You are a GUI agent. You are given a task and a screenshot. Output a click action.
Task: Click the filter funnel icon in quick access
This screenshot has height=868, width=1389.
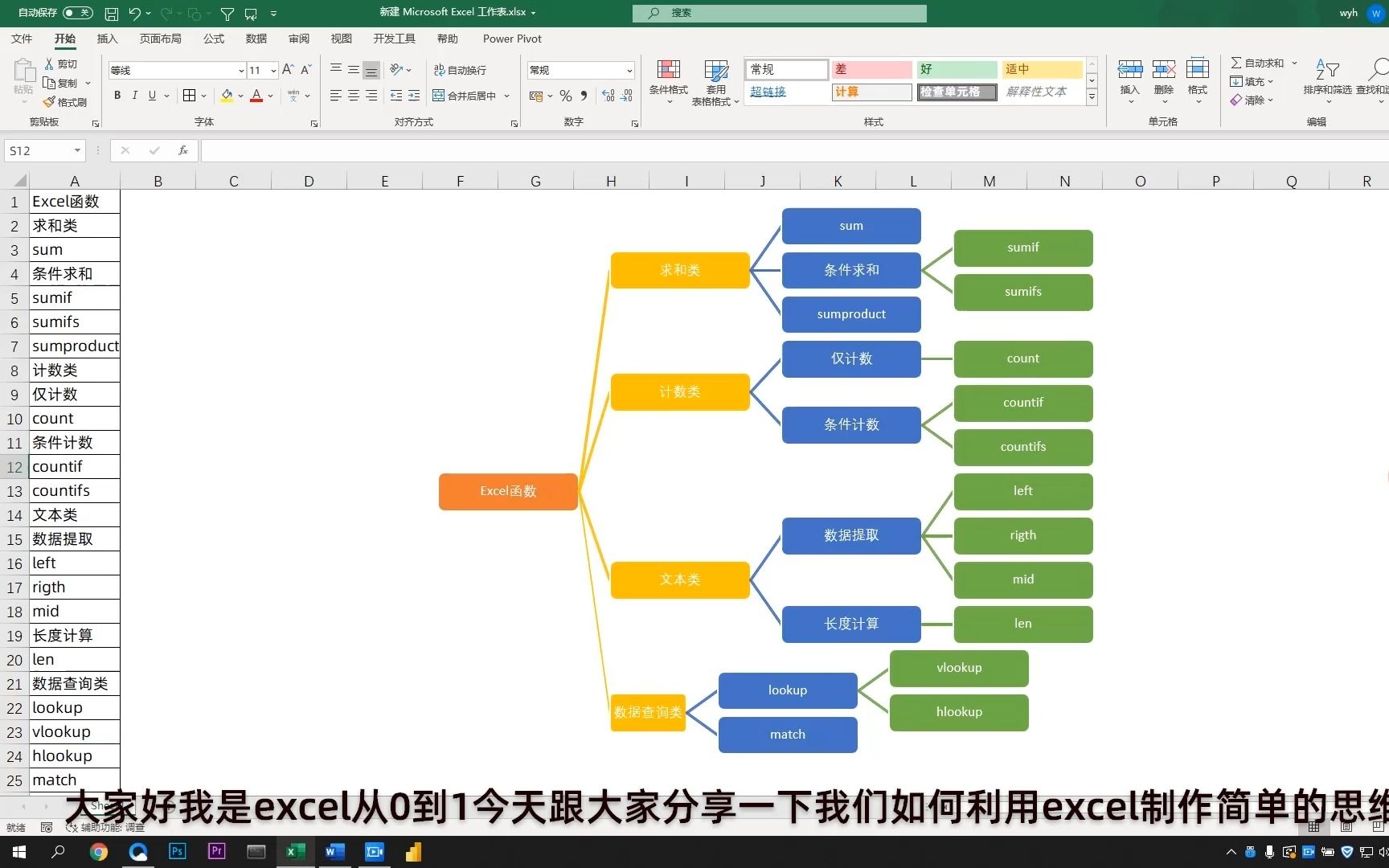tap(227, 14)
